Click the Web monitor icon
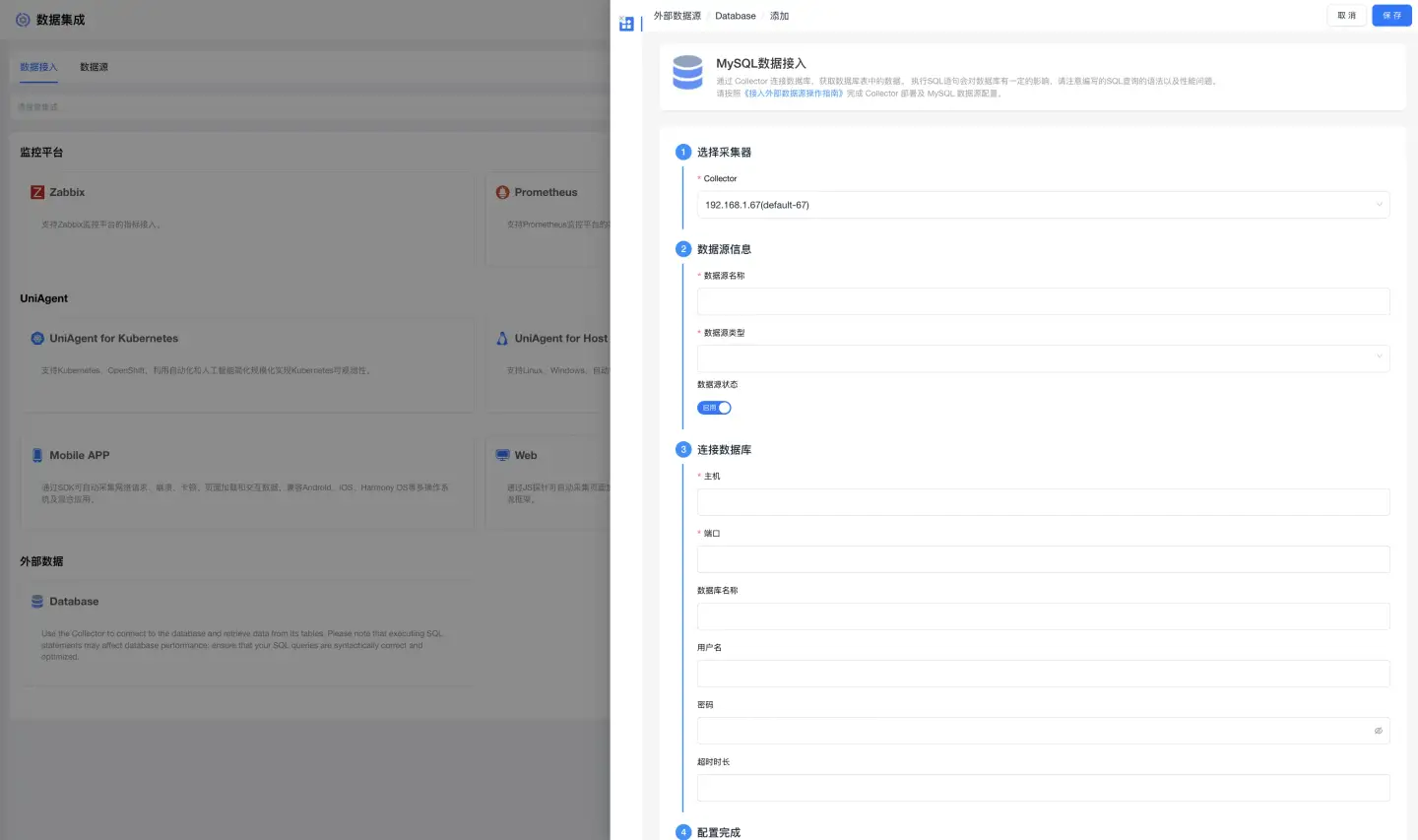Screen dimensions: 1418x840 point(503,455)
